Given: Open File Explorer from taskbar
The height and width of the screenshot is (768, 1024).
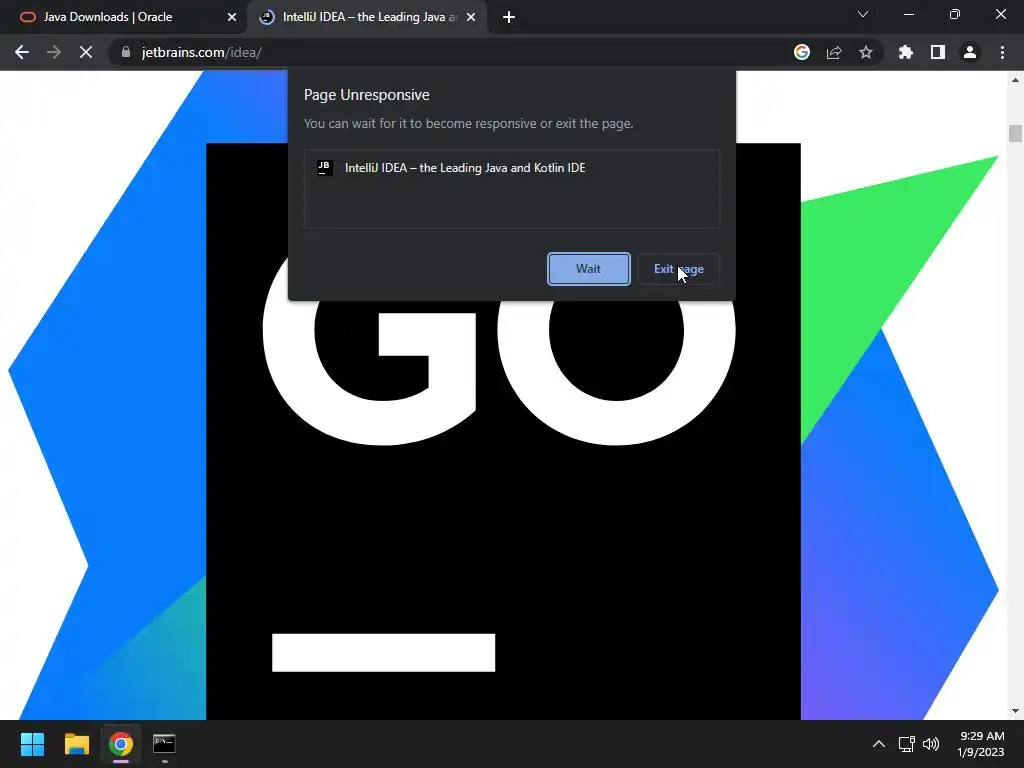Looking at the screenshot, I should [x=76, y=744].
